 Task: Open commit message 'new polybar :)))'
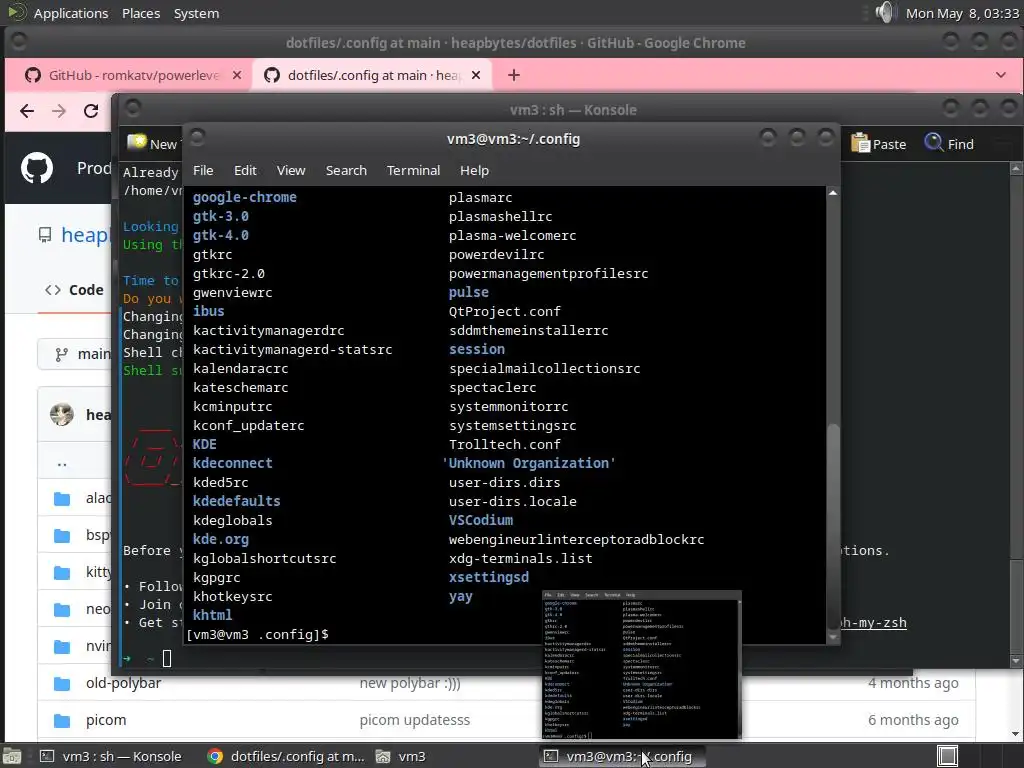coord(410,683)
